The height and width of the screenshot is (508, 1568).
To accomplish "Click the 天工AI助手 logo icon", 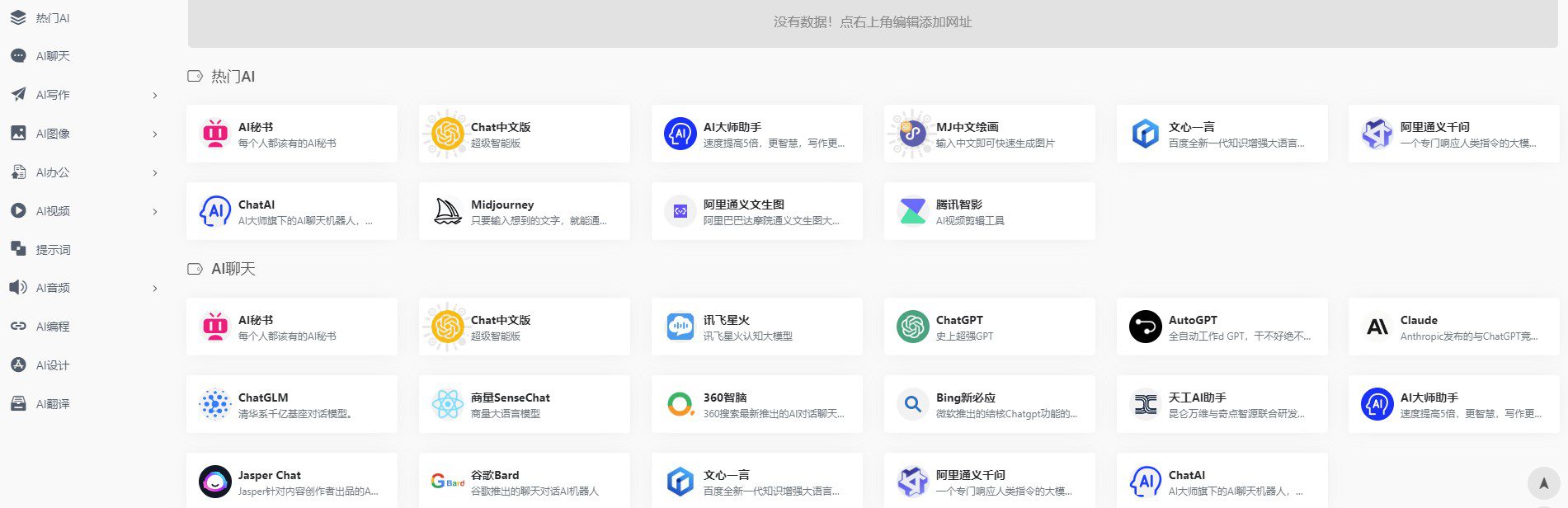I will (1145, 404).
